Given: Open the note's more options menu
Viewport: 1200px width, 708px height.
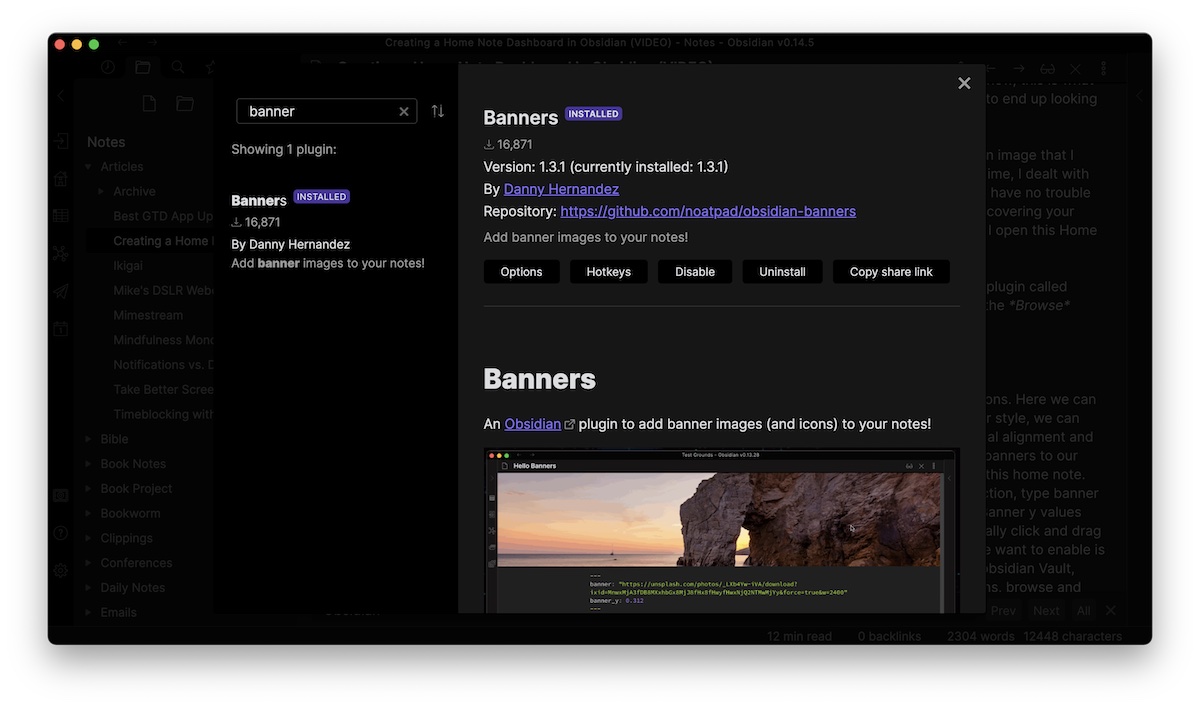Looking at the screenshot, I should point(1103,68).
